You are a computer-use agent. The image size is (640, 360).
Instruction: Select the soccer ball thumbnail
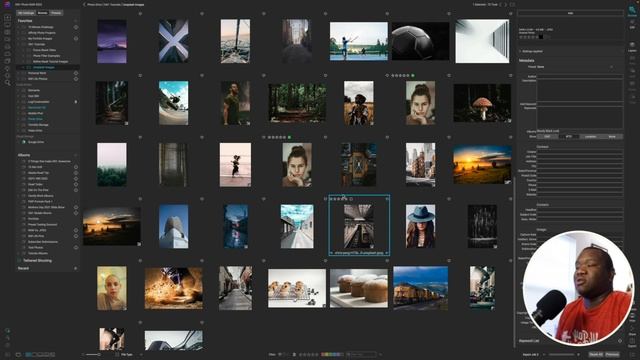click(x=420, y=41)
